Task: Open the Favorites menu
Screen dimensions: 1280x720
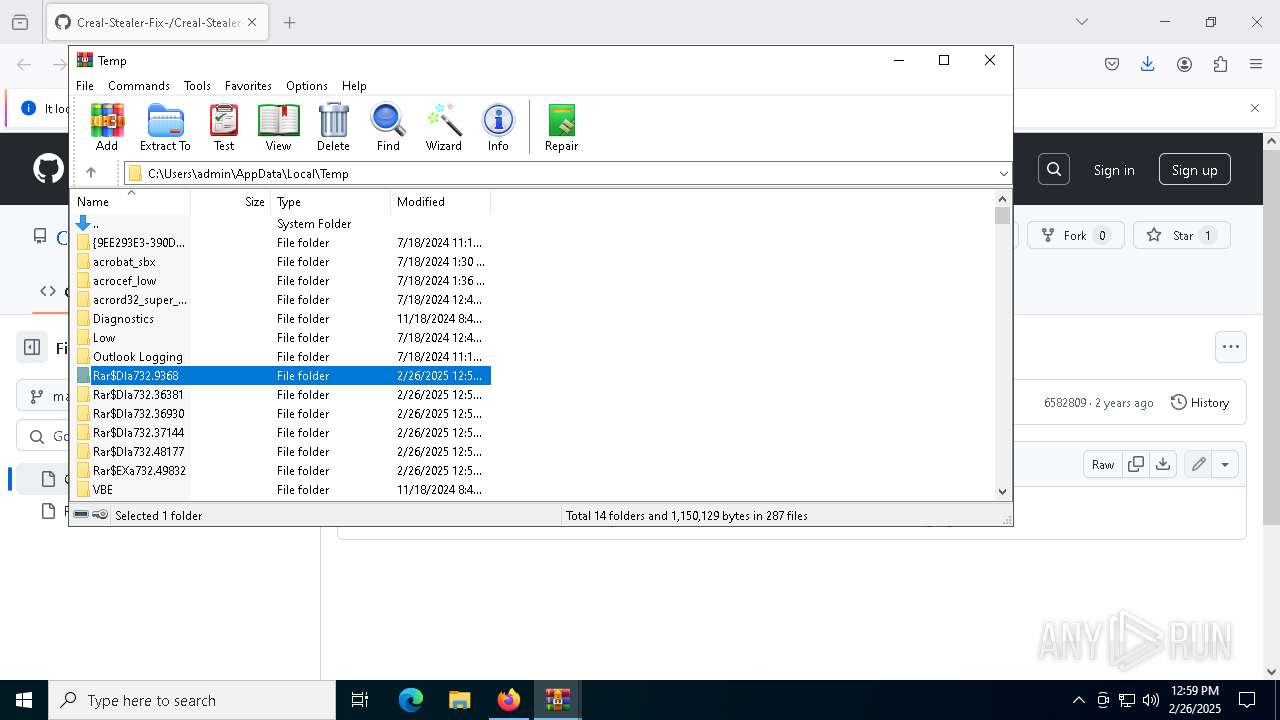Action: (248, 86)
